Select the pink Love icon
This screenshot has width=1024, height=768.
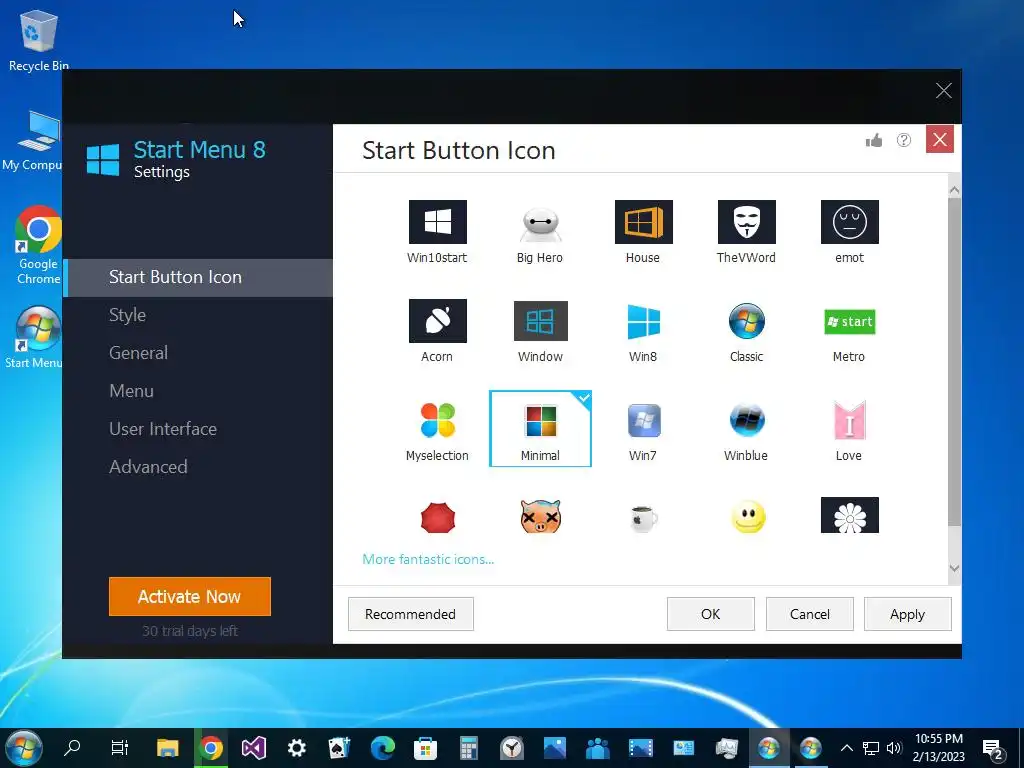pyautogui.click(x=850, y=420)
